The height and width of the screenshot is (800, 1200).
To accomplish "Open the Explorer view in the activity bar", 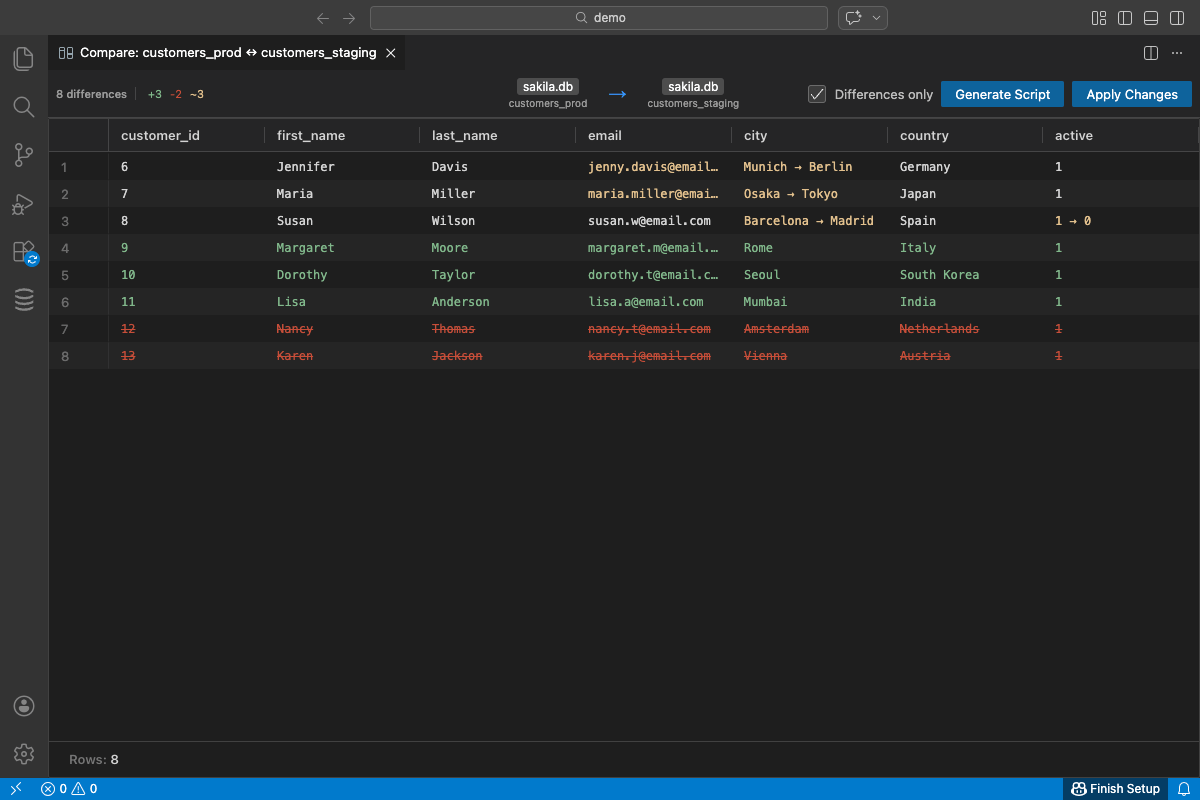I will pos(23,58).
